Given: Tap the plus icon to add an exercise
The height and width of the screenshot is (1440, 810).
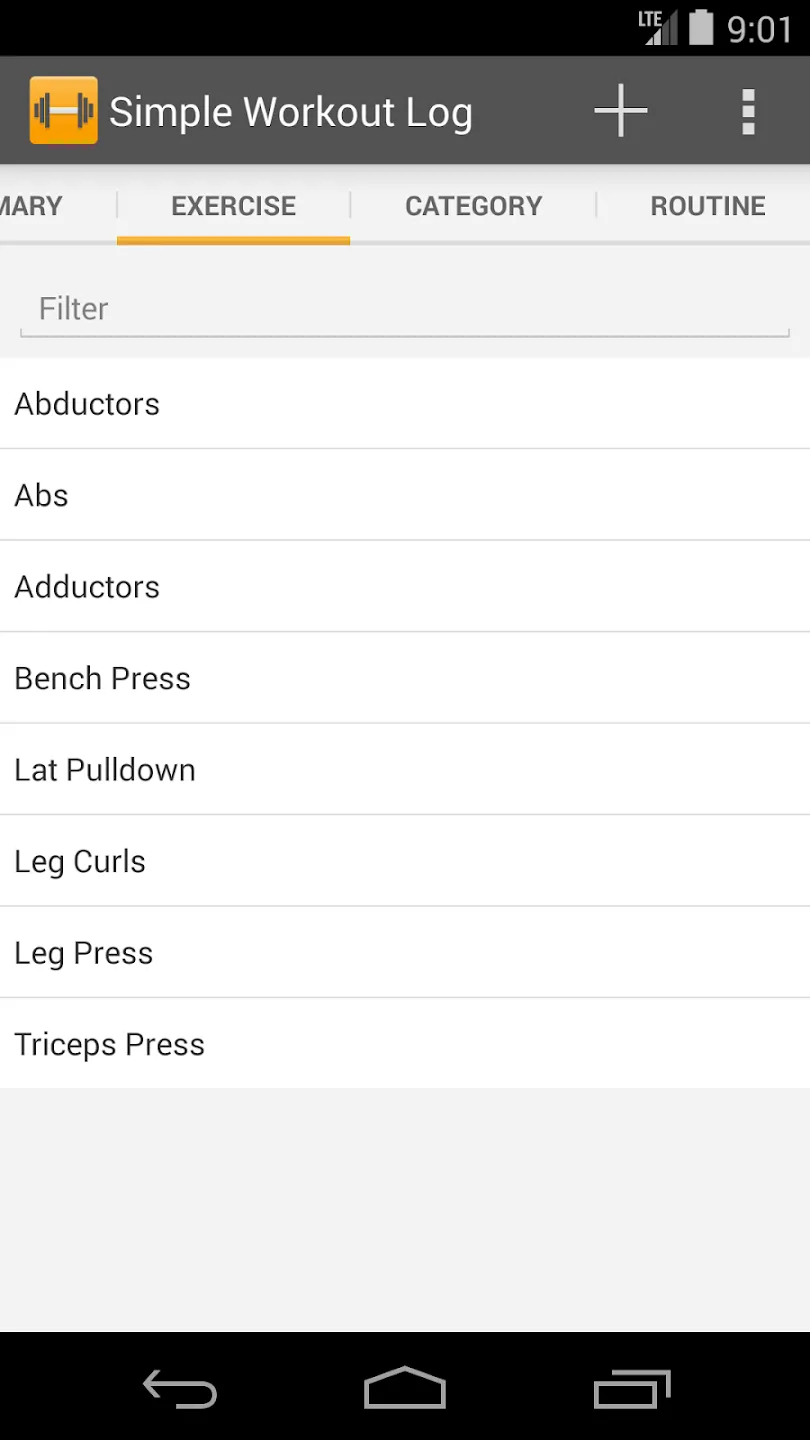Looking at the screenshot, I should (x=621, y=110).
